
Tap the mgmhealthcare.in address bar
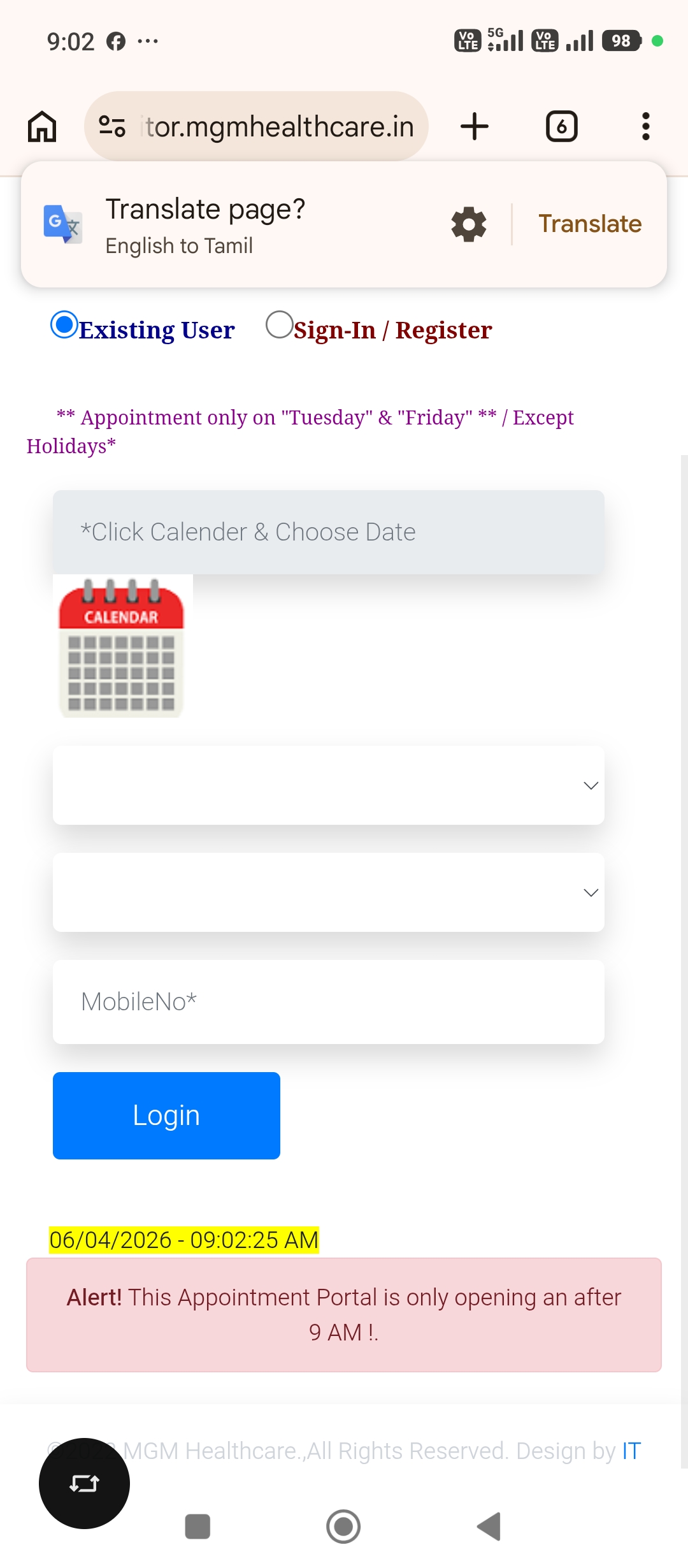(x=280, y=126)
